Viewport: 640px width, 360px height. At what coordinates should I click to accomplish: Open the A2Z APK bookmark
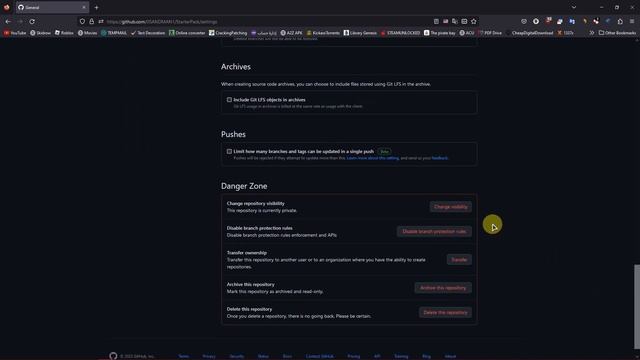tap(291, 33)
